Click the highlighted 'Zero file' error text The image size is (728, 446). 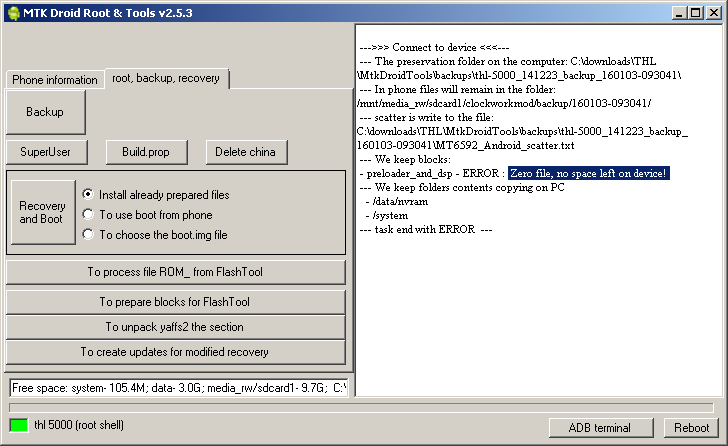(x=588, y=173)
